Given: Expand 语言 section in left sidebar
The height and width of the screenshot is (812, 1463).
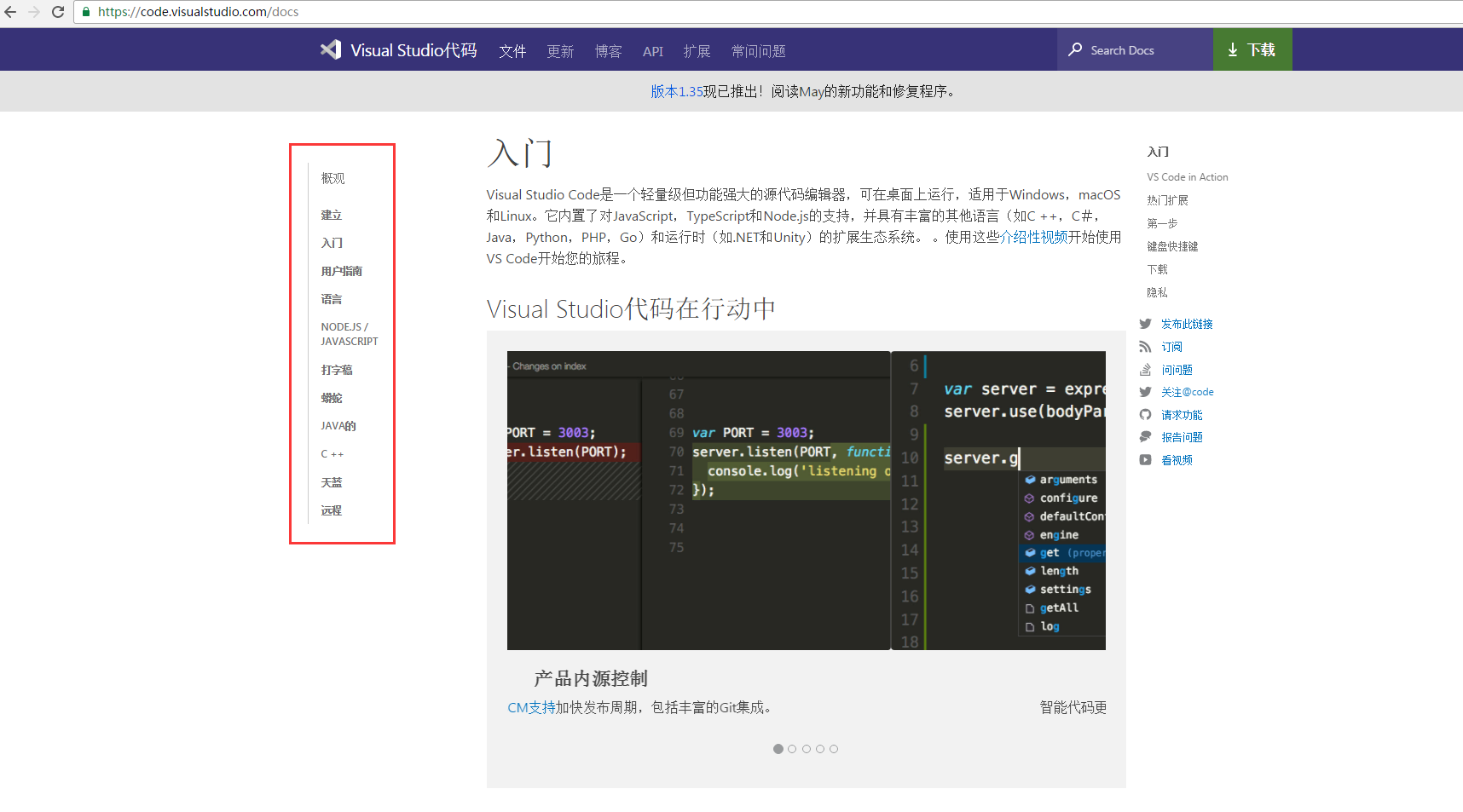Looking at the screenshot, I should tap(331, 299).
